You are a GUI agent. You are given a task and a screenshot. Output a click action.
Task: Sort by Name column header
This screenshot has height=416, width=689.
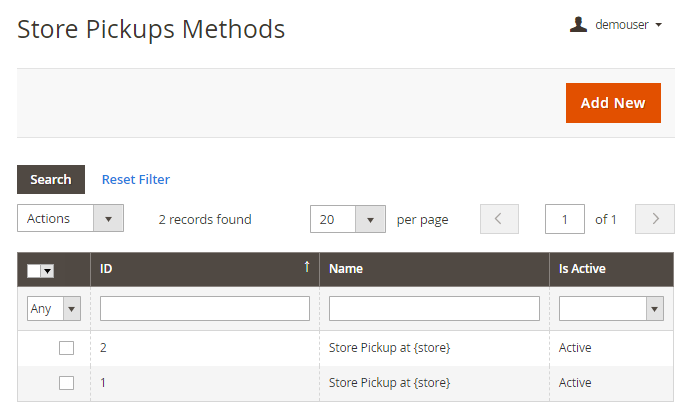346,269
